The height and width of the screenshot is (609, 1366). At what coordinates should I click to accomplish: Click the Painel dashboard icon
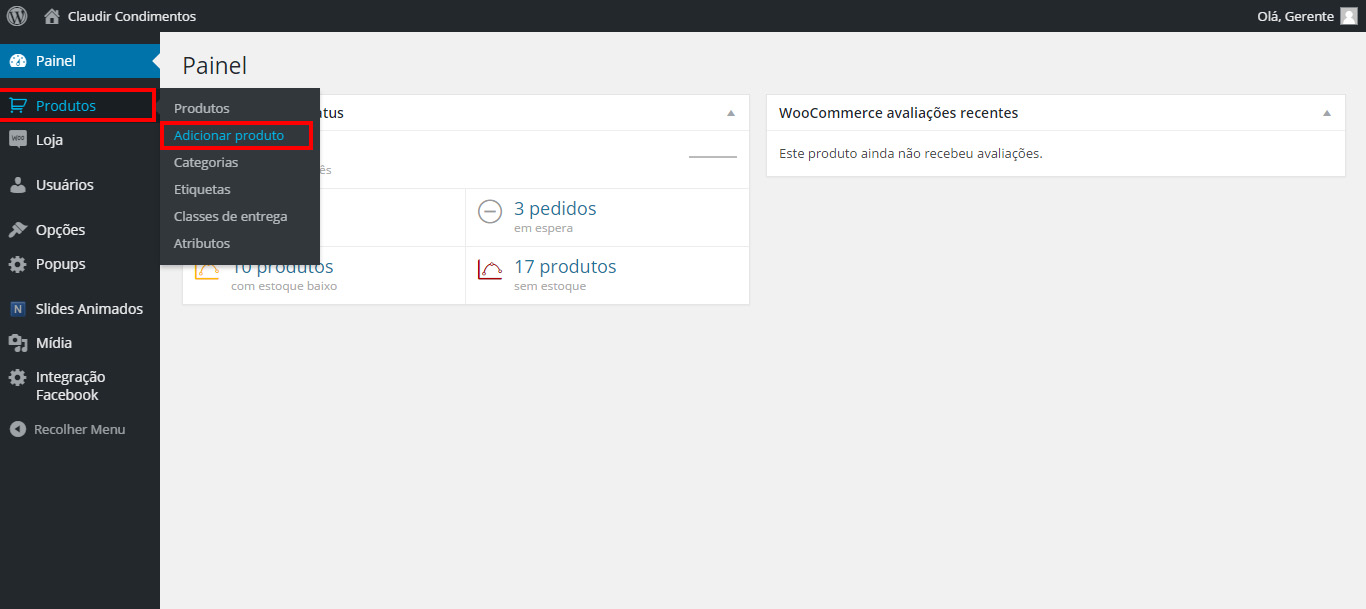pyautogui.click(x=18, y=61)
